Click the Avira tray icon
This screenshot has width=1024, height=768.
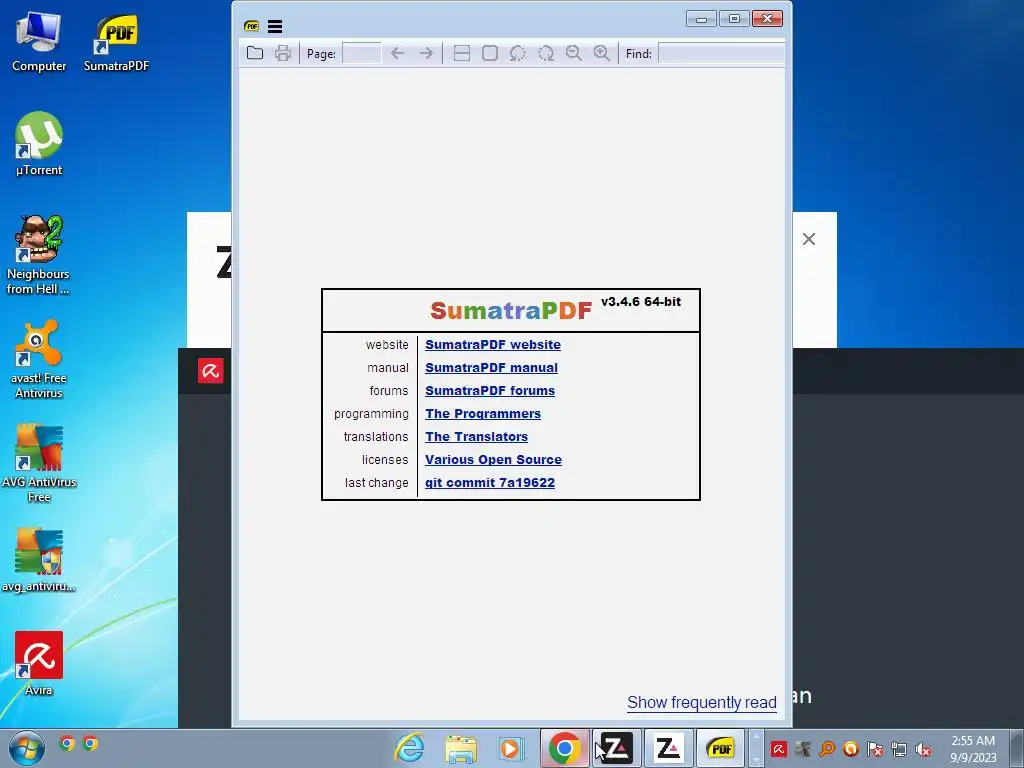(778, 749)
